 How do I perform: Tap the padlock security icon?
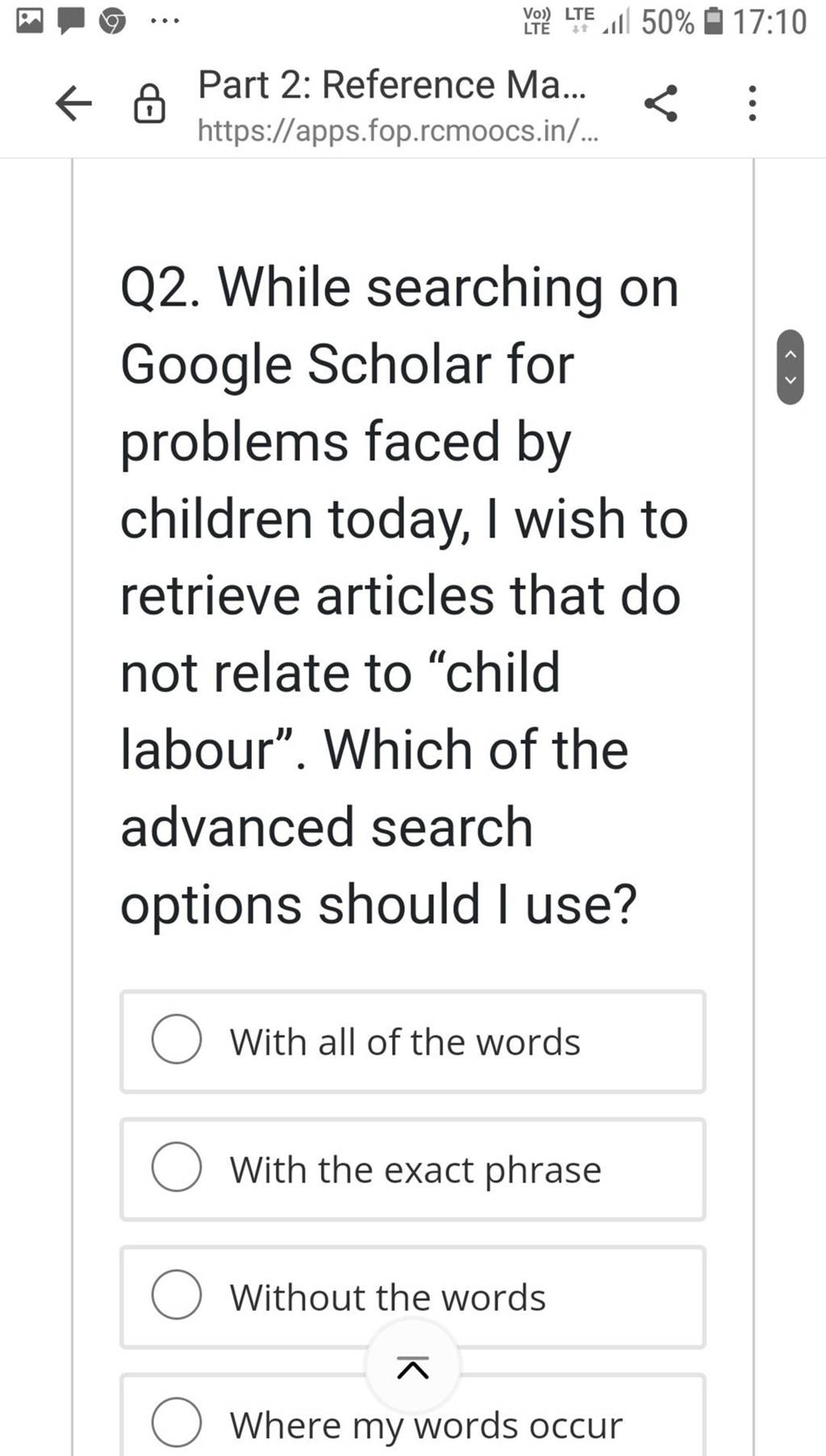(149, 103)
